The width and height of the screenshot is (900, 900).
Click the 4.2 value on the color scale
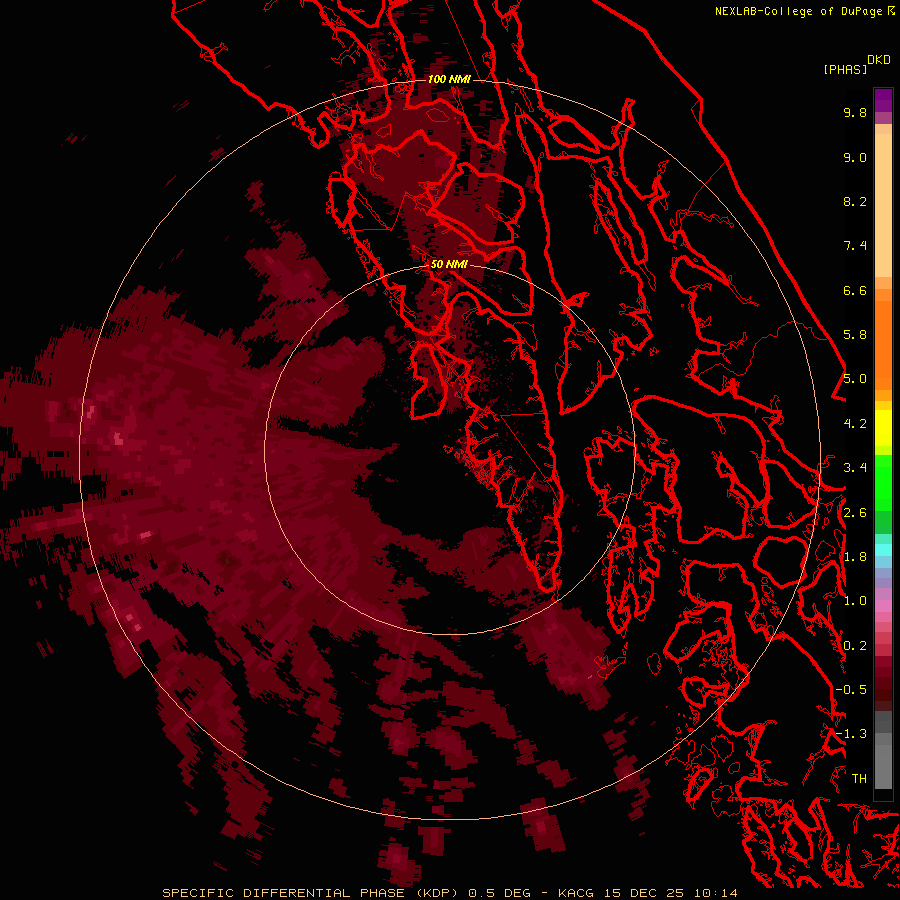855,424
